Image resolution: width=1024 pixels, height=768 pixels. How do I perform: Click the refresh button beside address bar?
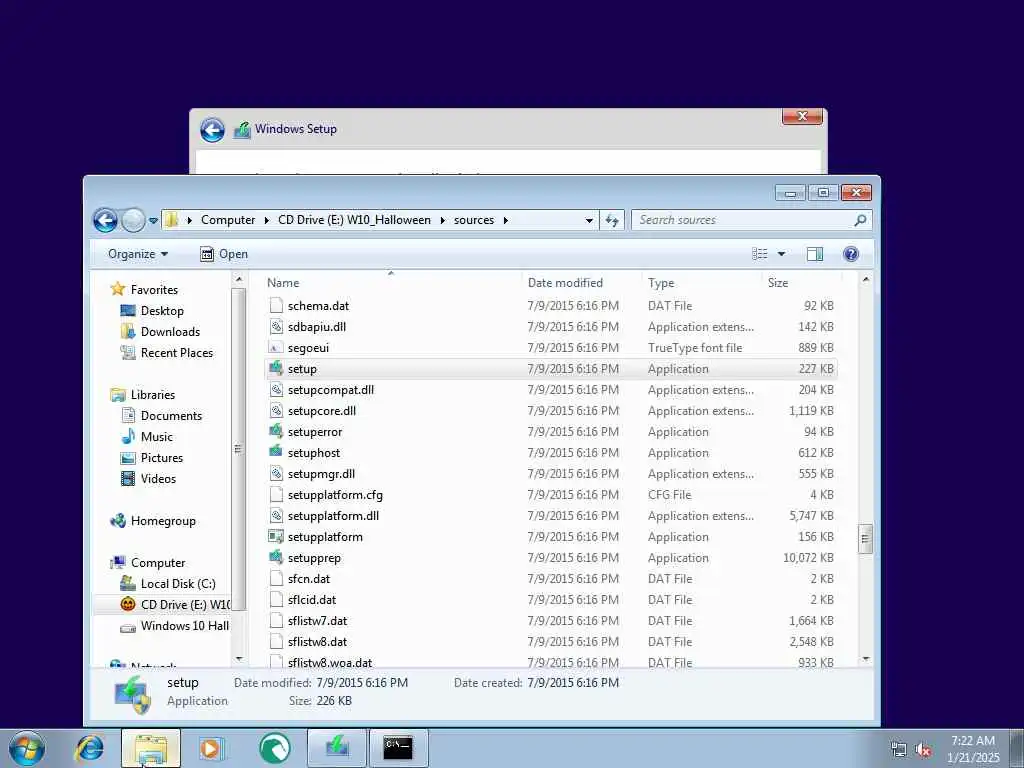pyautogui.click(x=612, y=220)
